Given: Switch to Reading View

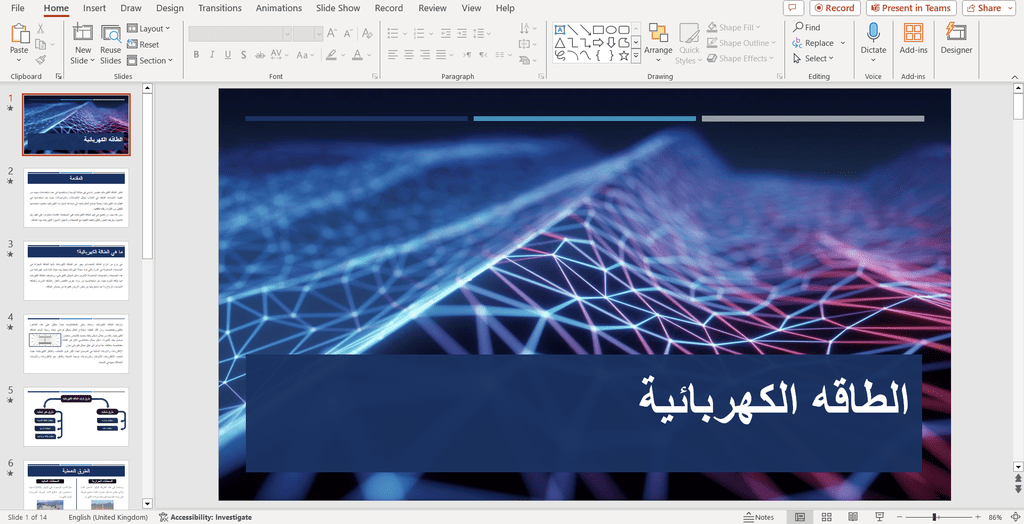Looking at the screenshot, I should pyautogui.click(x=853, y=517).
